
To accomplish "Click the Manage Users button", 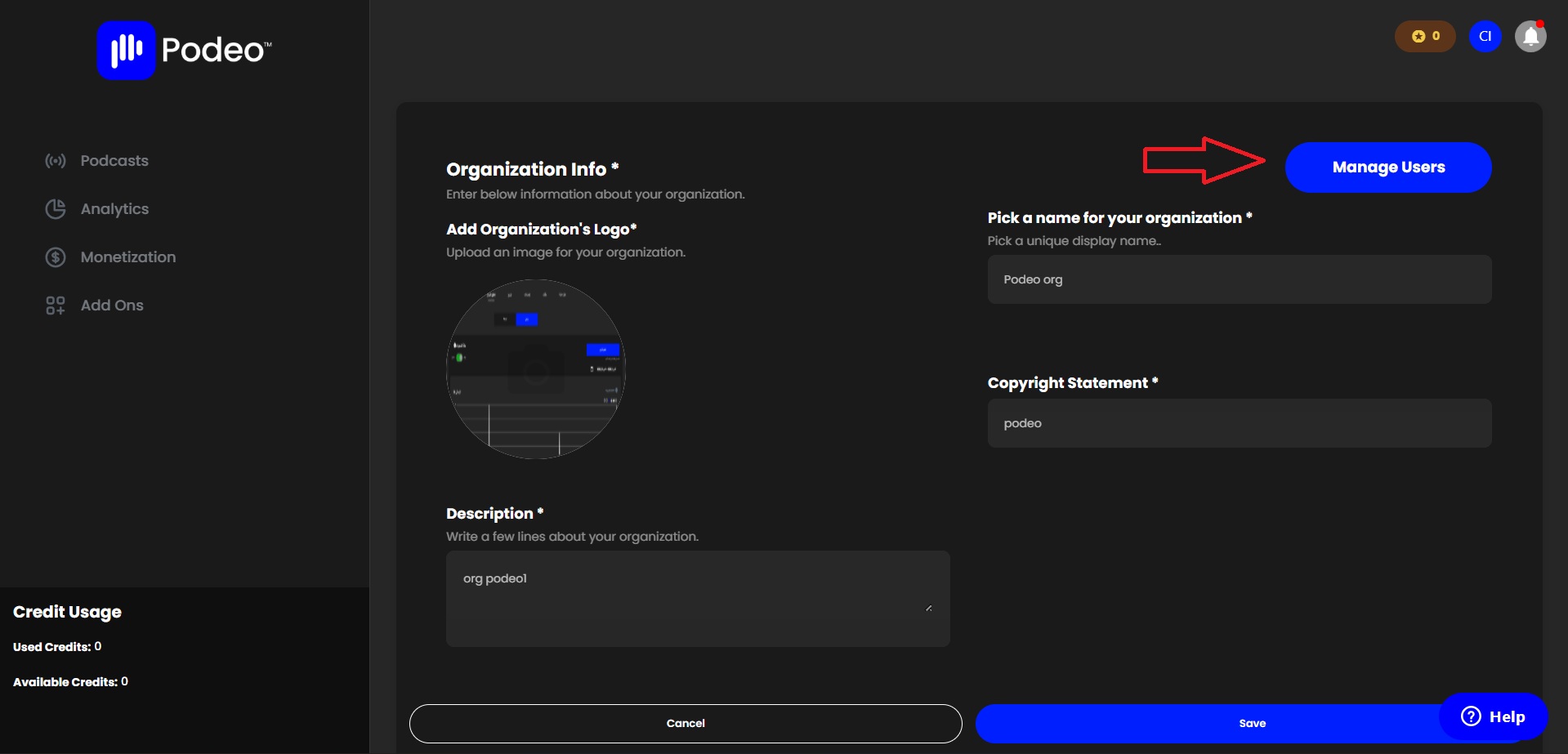I will click(1388, 167).
